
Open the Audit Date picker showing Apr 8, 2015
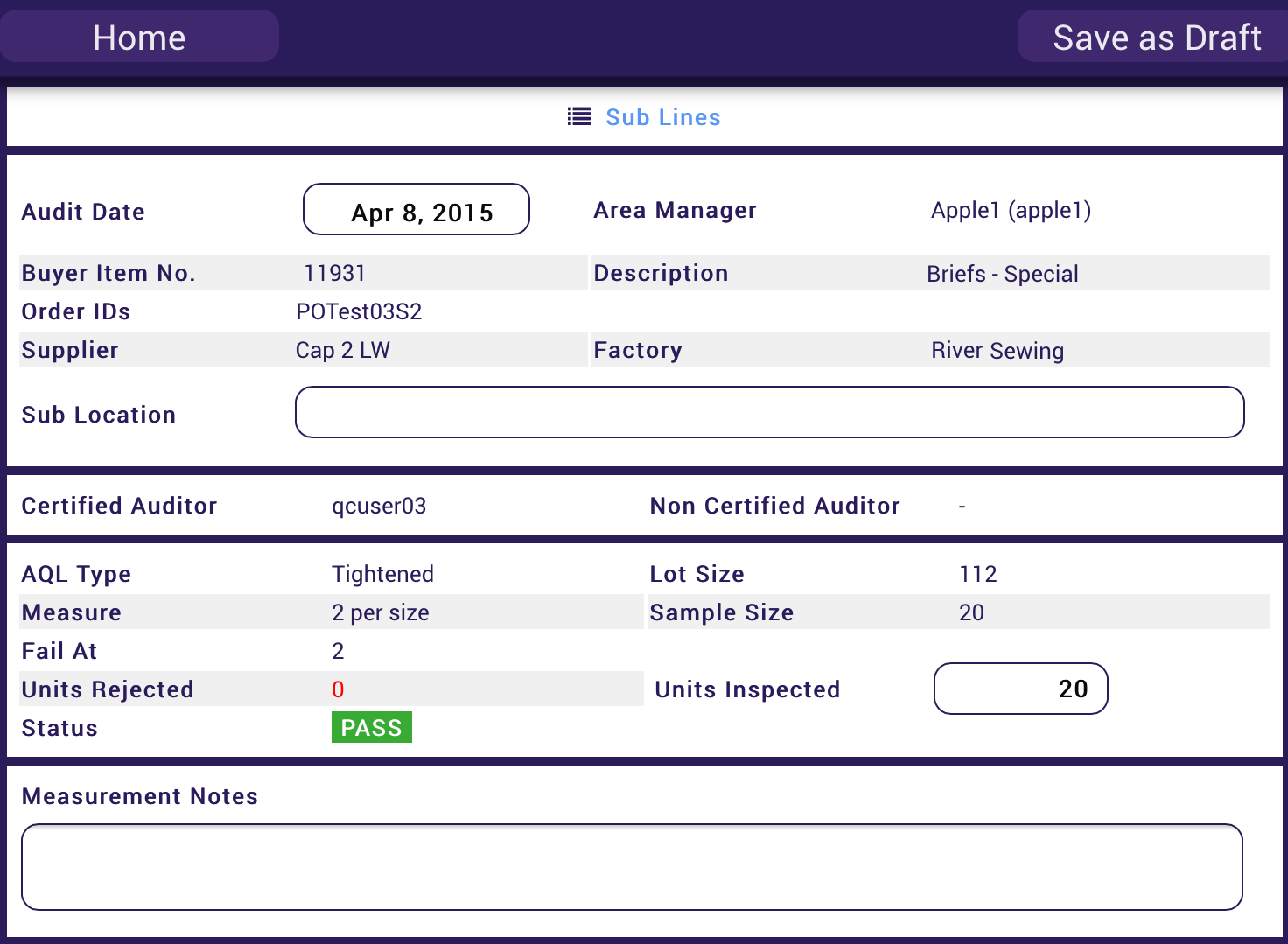(416, 210)
